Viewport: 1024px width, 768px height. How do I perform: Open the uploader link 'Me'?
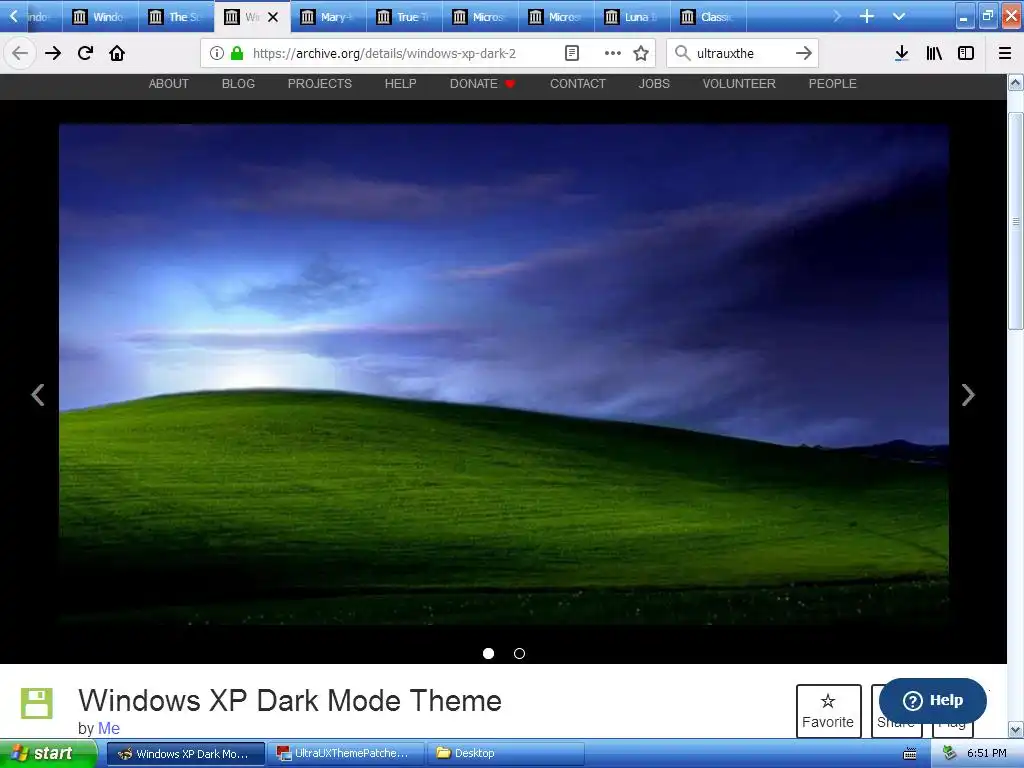(109, 728)
